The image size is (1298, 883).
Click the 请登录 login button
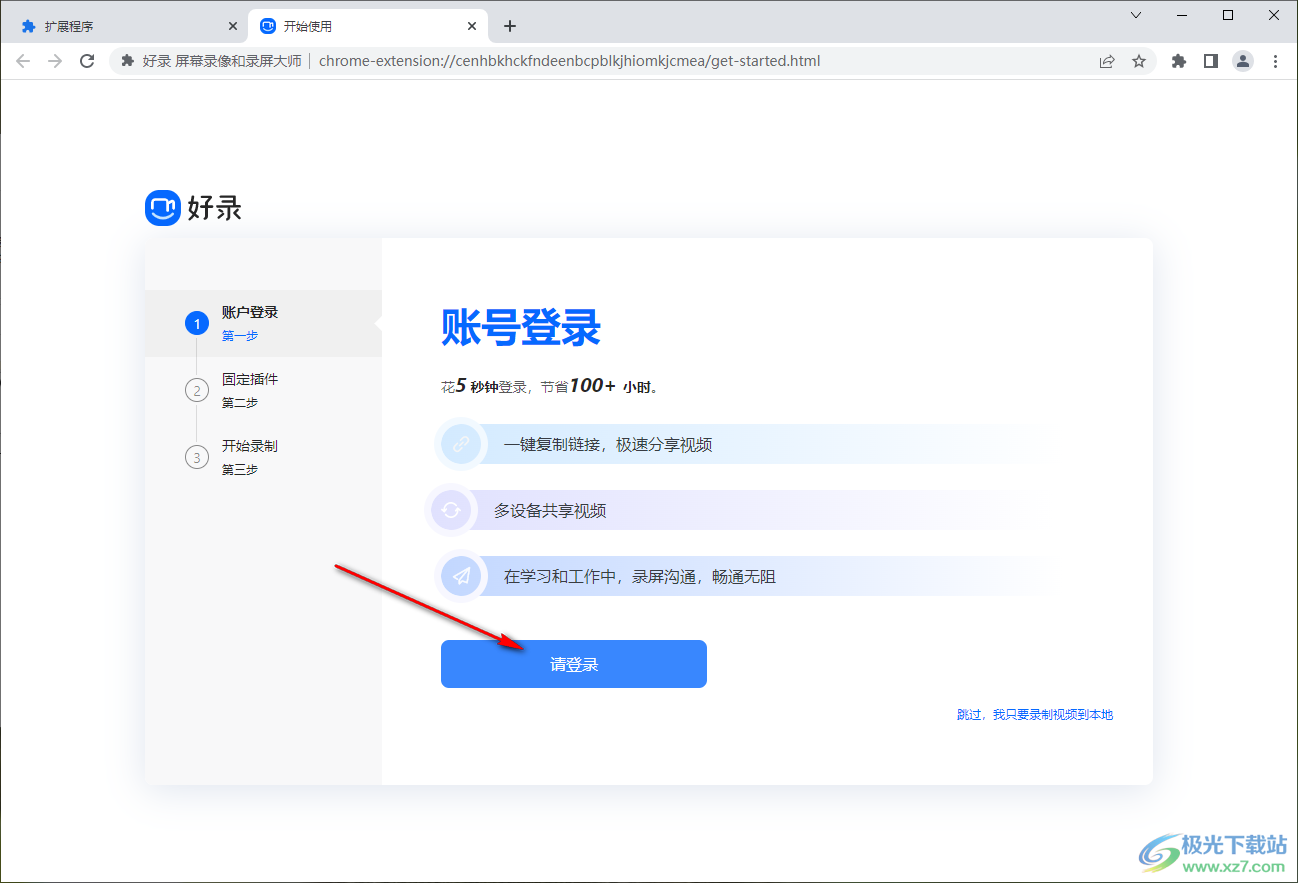pos(574,664)
